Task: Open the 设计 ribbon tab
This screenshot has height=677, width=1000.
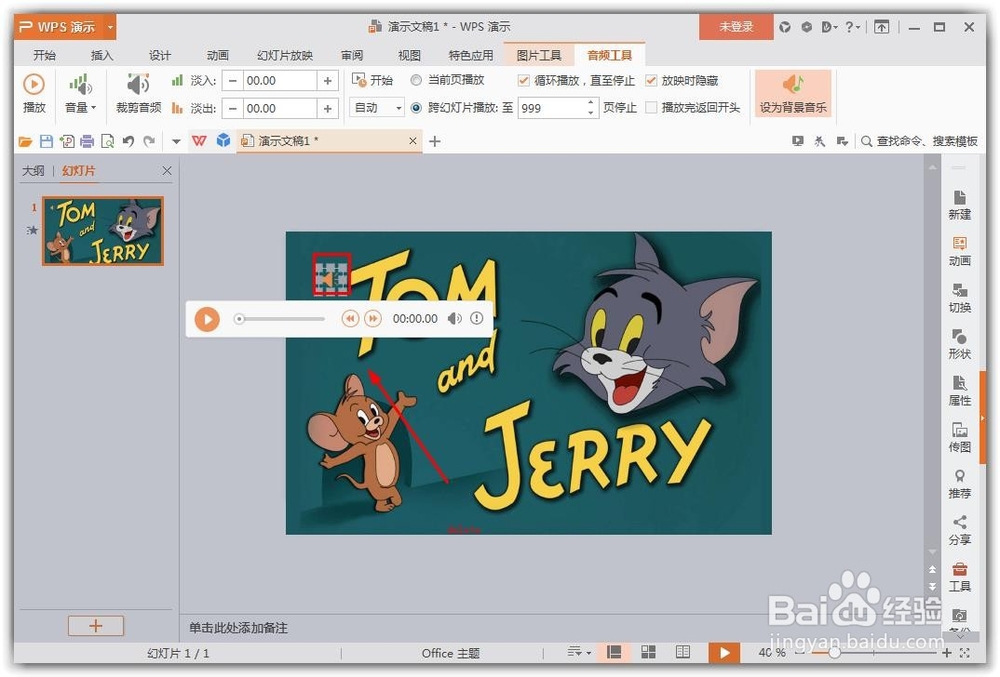Action: (160, 55)
